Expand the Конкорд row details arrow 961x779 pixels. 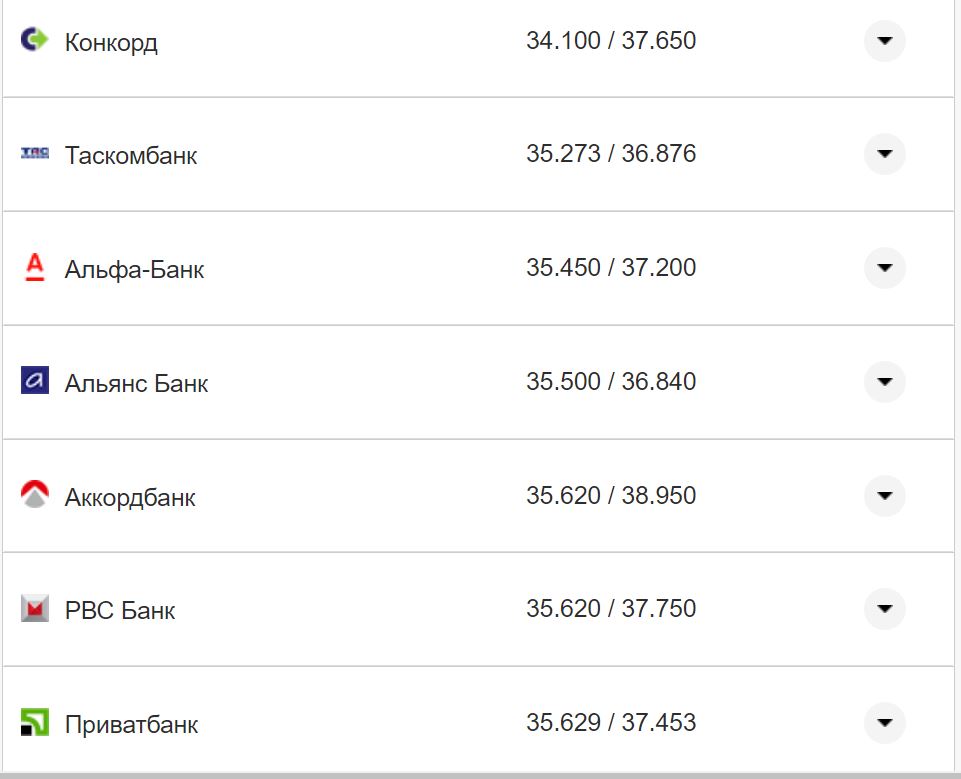[884, 41]
